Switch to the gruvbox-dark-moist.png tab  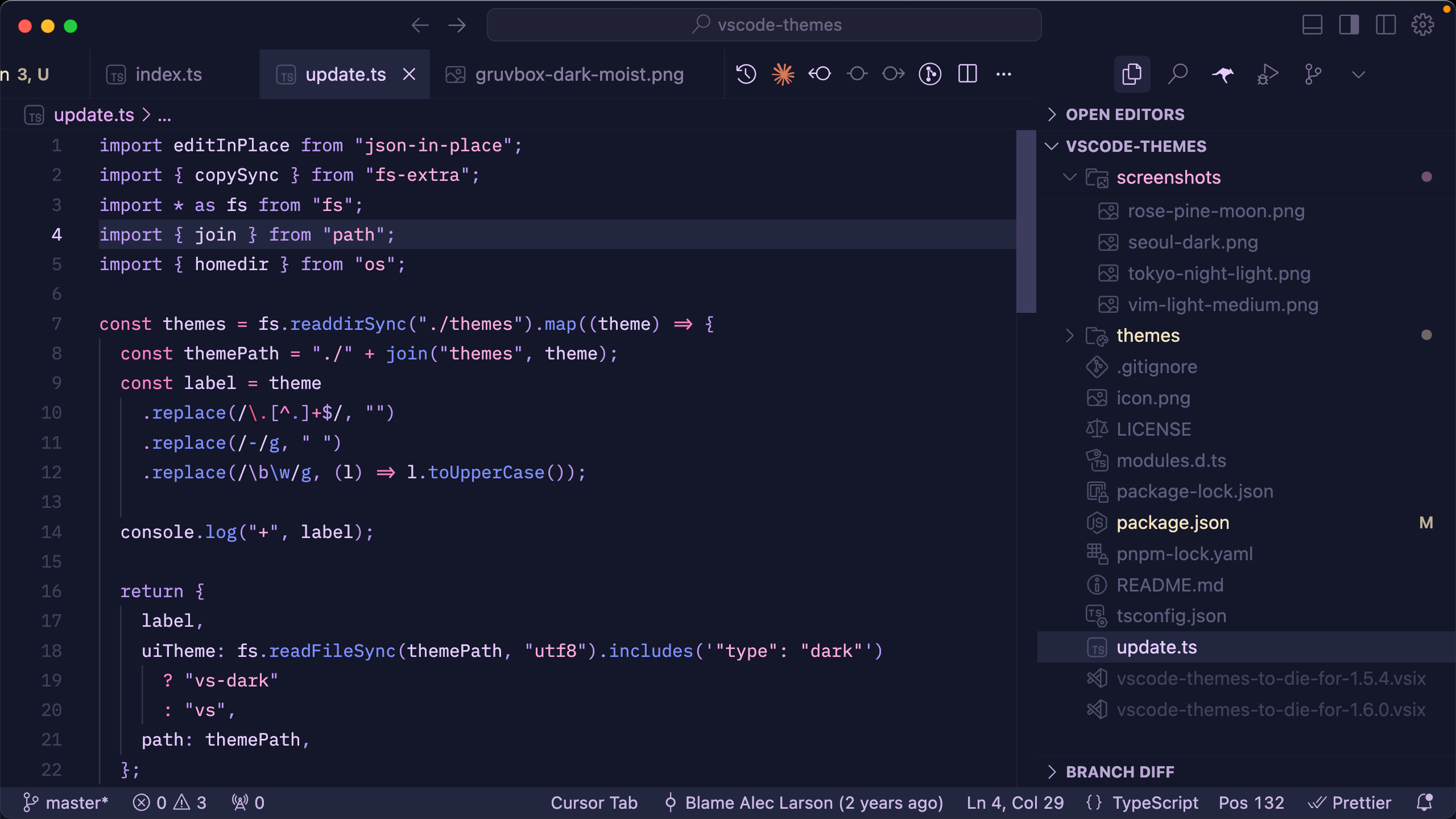(579, 75)
